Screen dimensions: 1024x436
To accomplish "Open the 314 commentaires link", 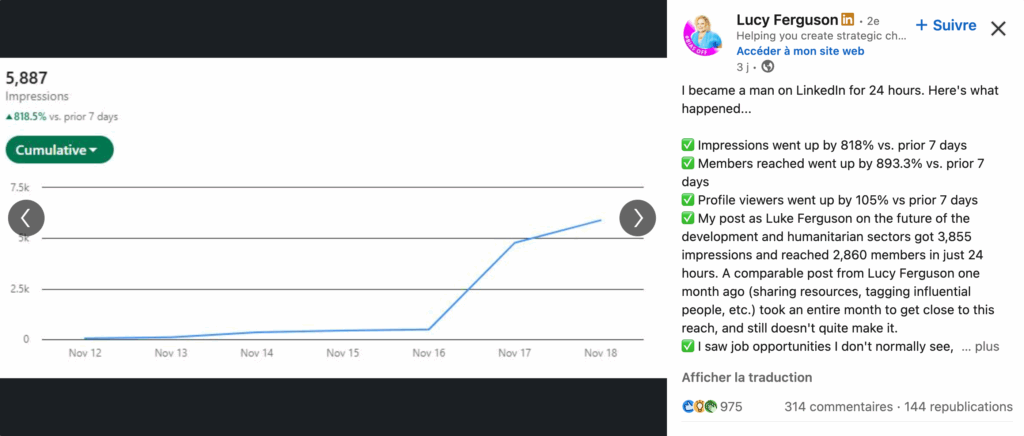I will (x=838, y=407).
